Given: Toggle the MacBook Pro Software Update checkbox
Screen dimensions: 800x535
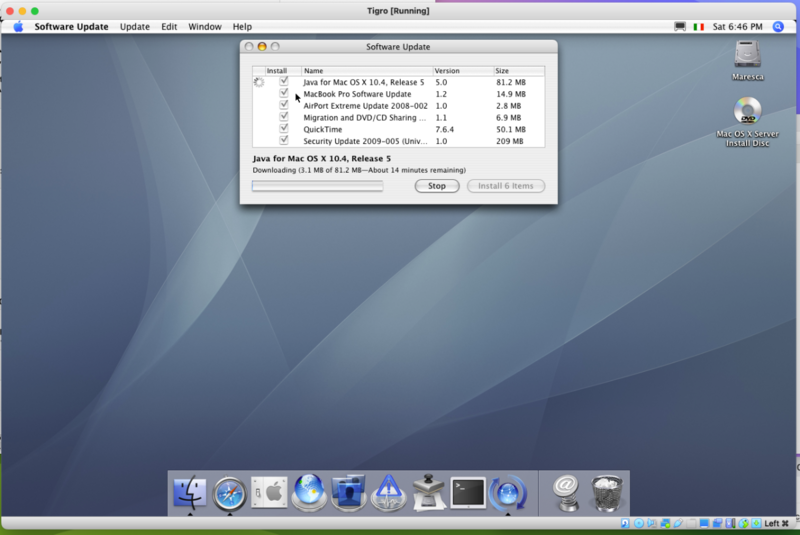Looking at the screenshot, I should click(284, 93).
